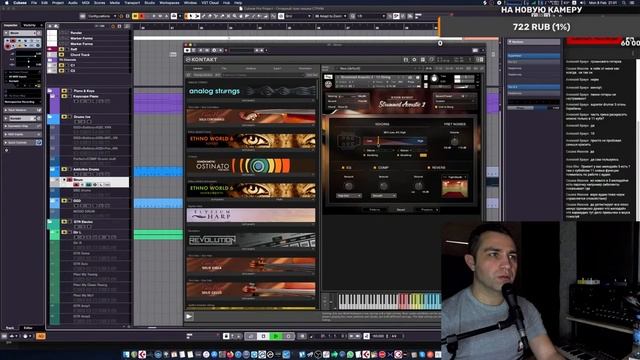
Task: Click the reverb room thumbnail image
Action: [455, 189]
